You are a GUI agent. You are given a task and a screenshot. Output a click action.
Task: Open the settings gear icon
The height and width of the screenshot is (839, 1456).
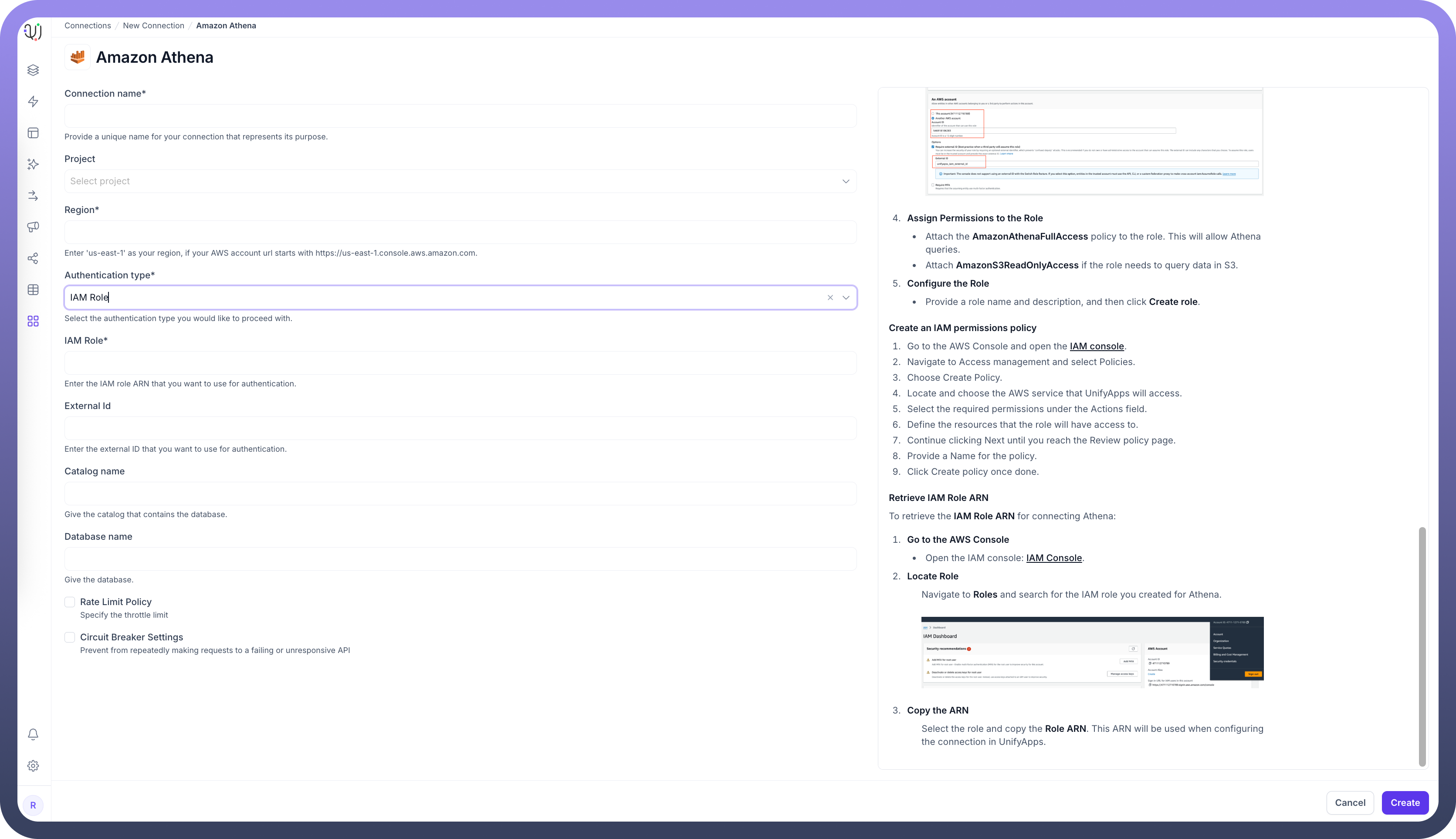pos(33,766)
